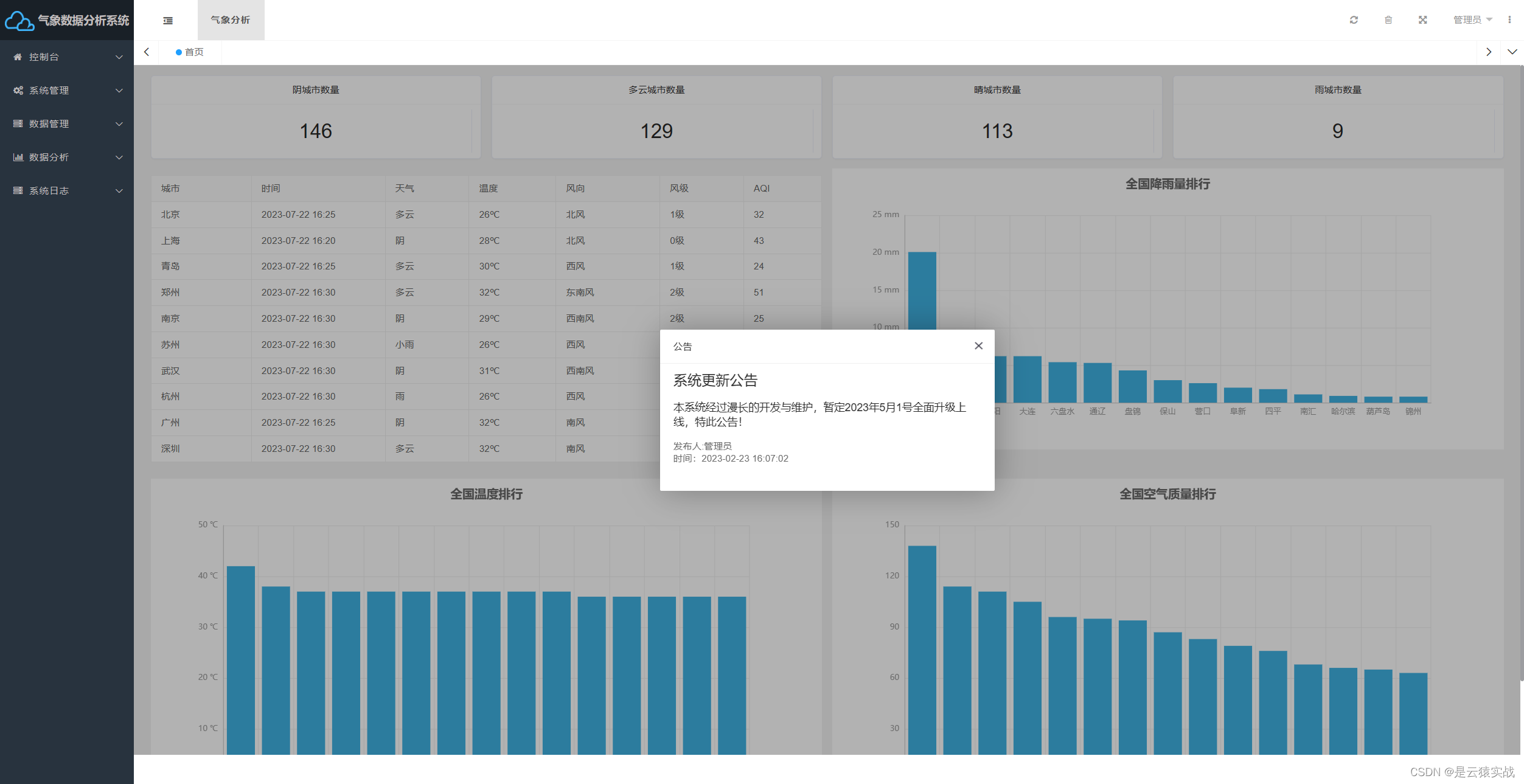Click the system log/系统日志 icon

tap(18, 190)
